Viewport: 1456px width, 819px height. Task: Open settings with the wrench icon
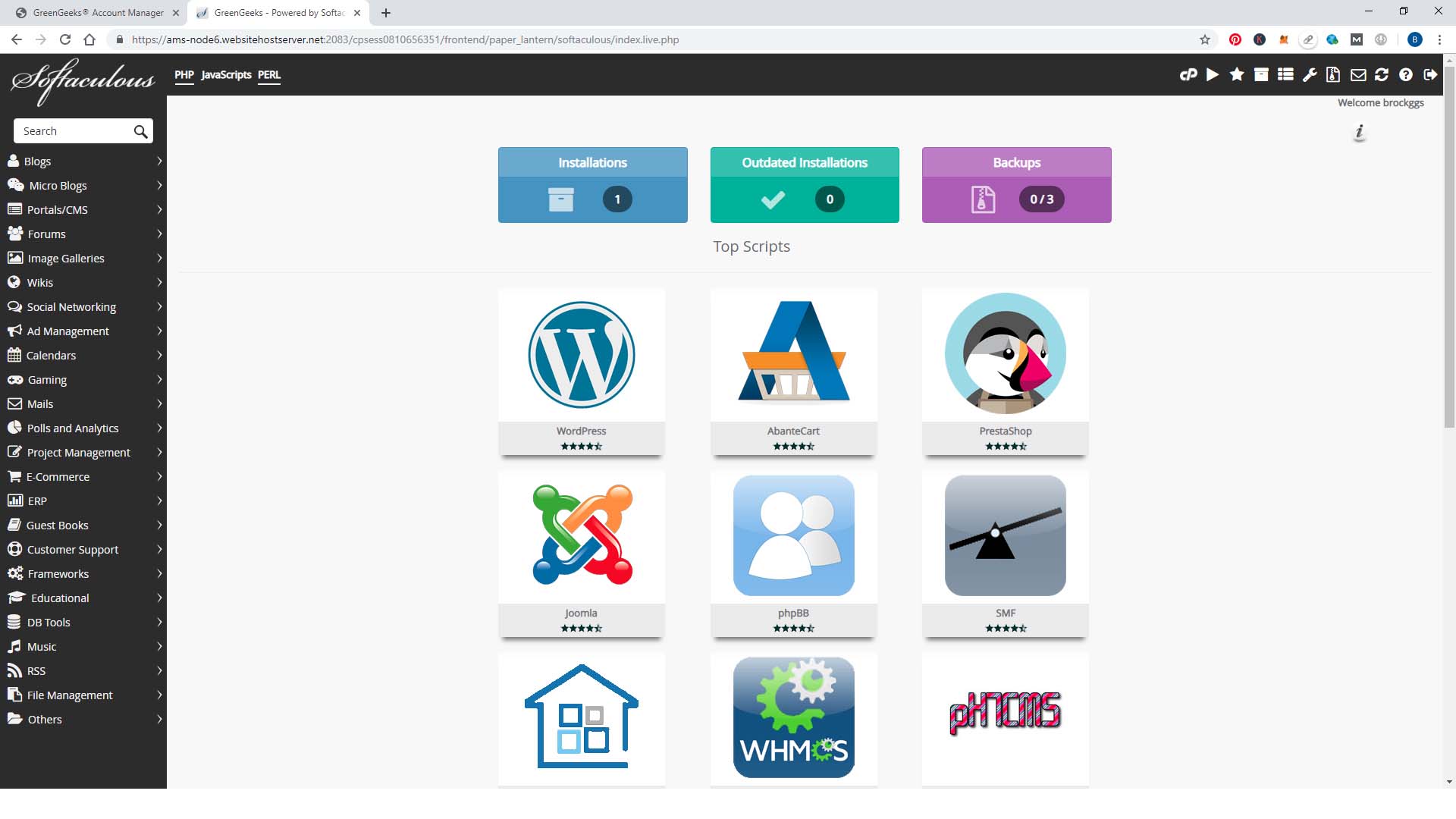pyautogui.click(x=1310, y=74)
